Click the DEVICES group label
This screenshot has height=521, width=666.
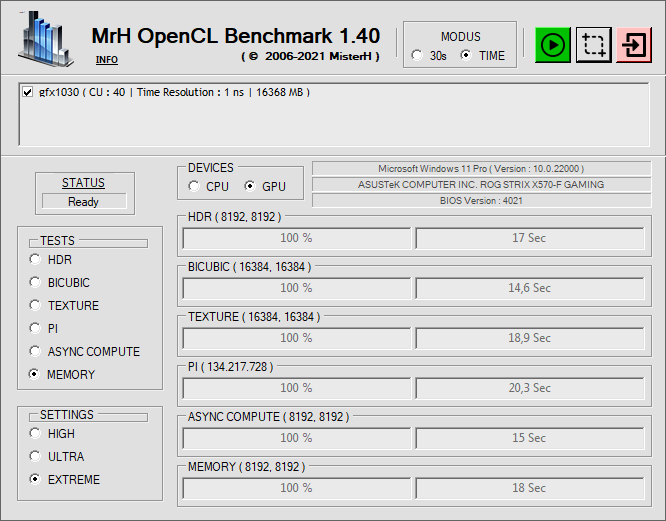[x=211, y=168]
